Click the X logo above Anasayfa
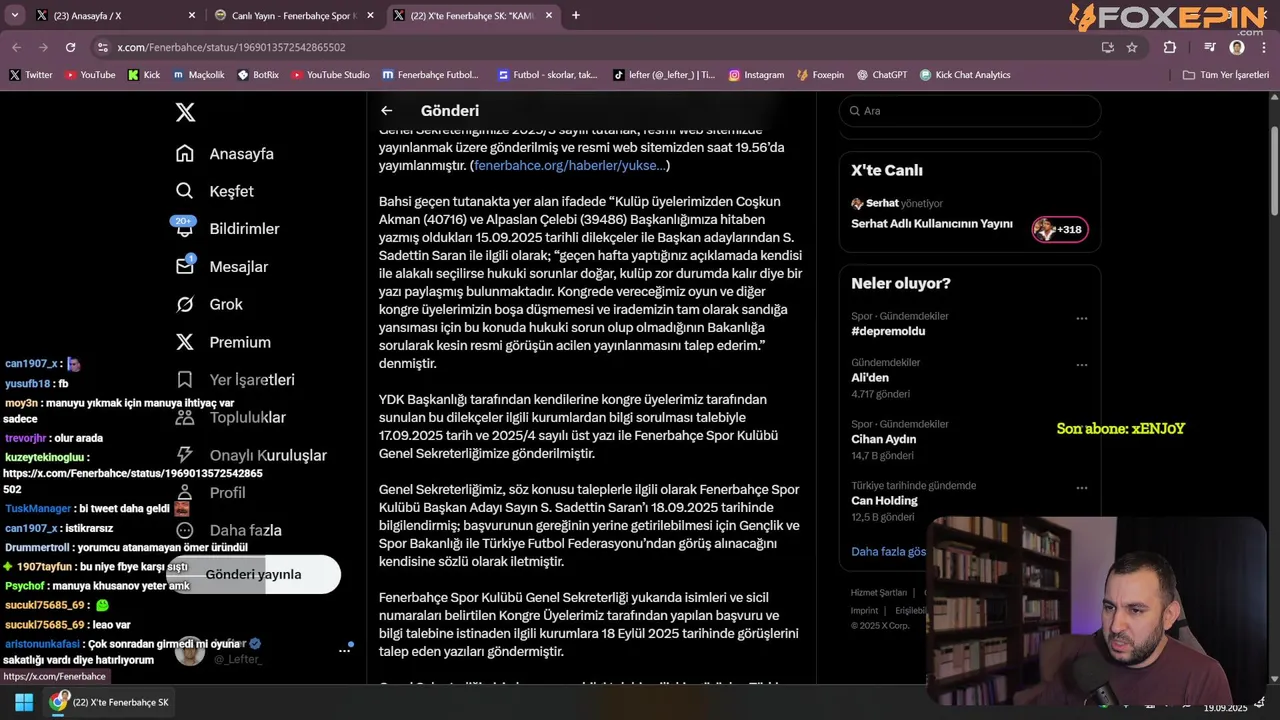 (x=185, y=112)
